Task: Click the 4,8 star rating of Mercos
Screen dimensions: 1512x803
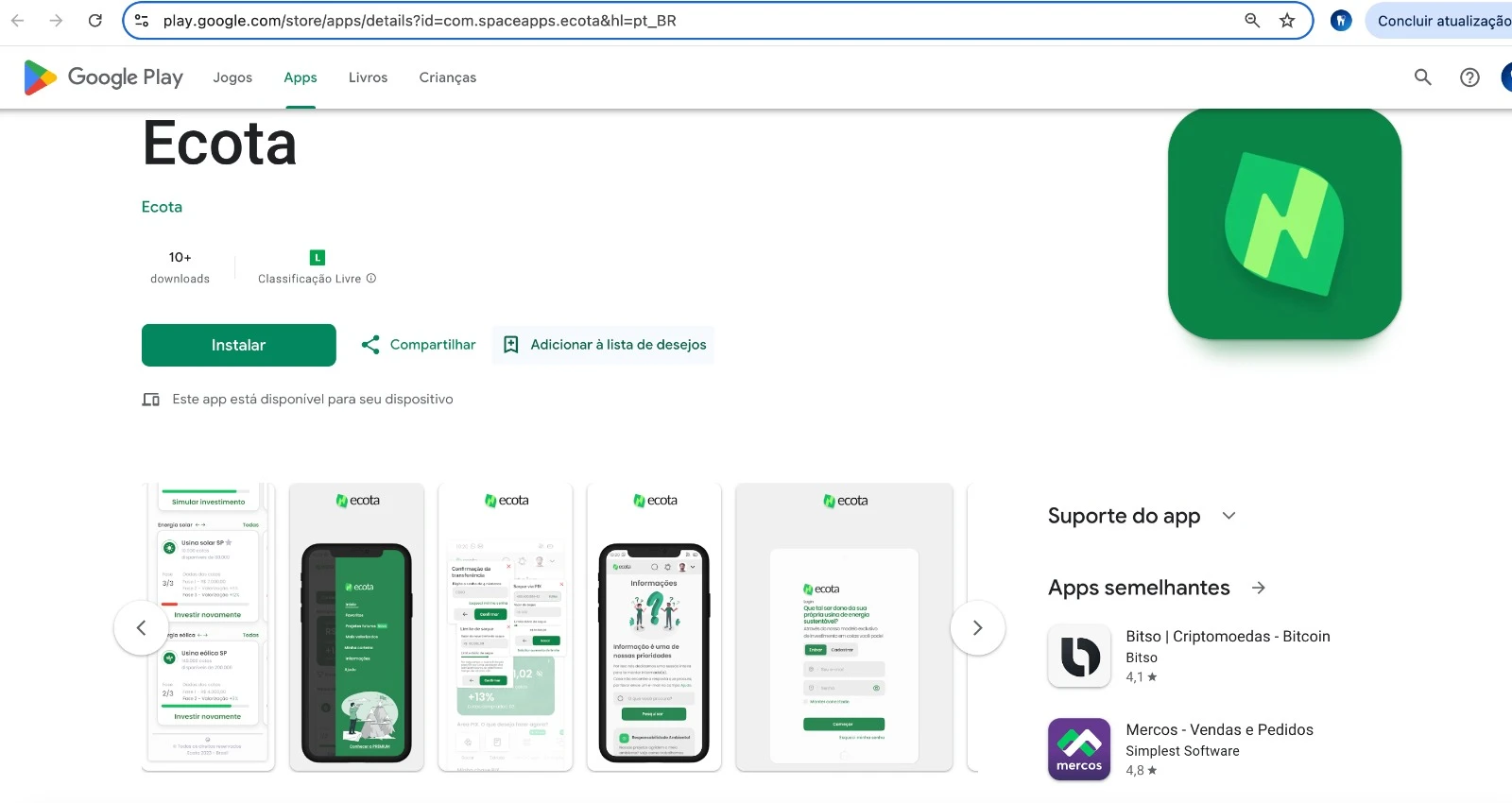Action: click(x=1142, y=771)
